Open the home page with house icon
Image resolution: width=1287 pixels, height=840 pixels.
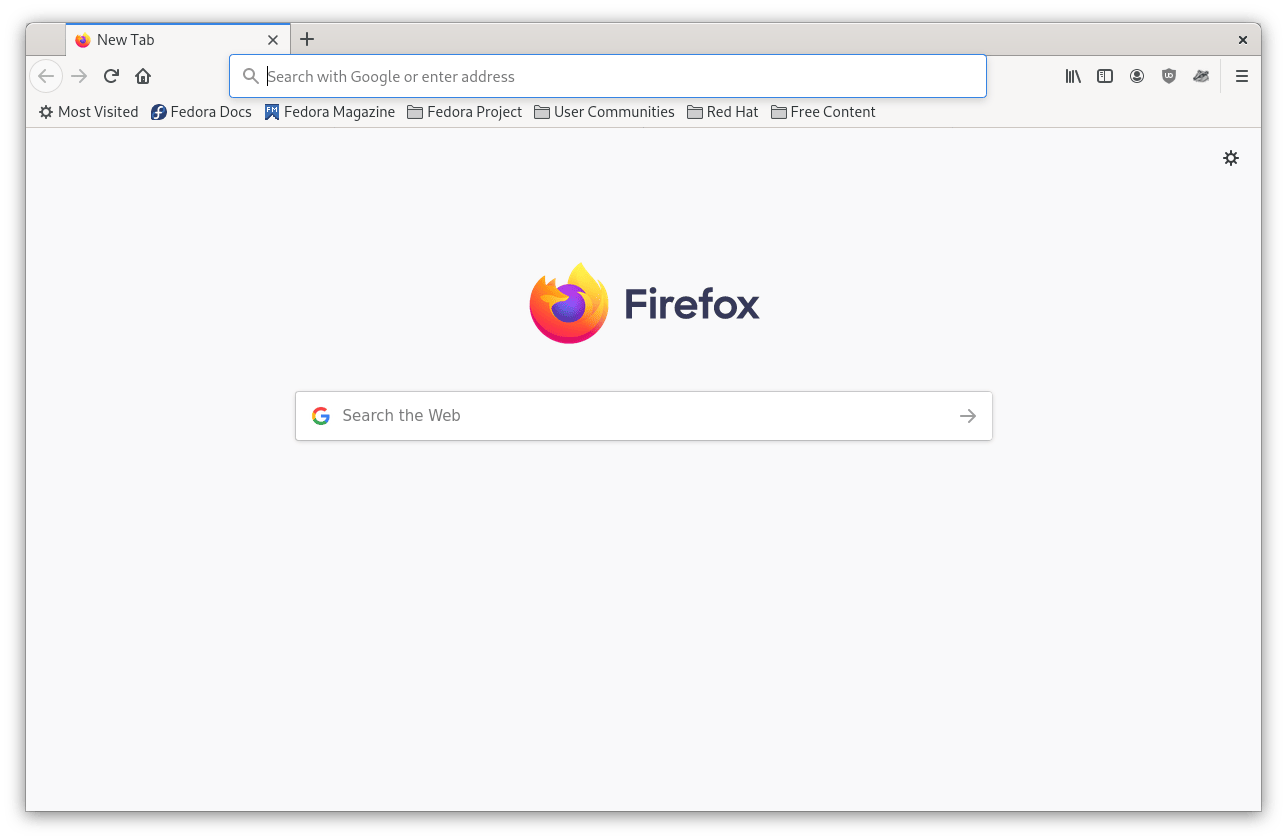click(143, 76)
